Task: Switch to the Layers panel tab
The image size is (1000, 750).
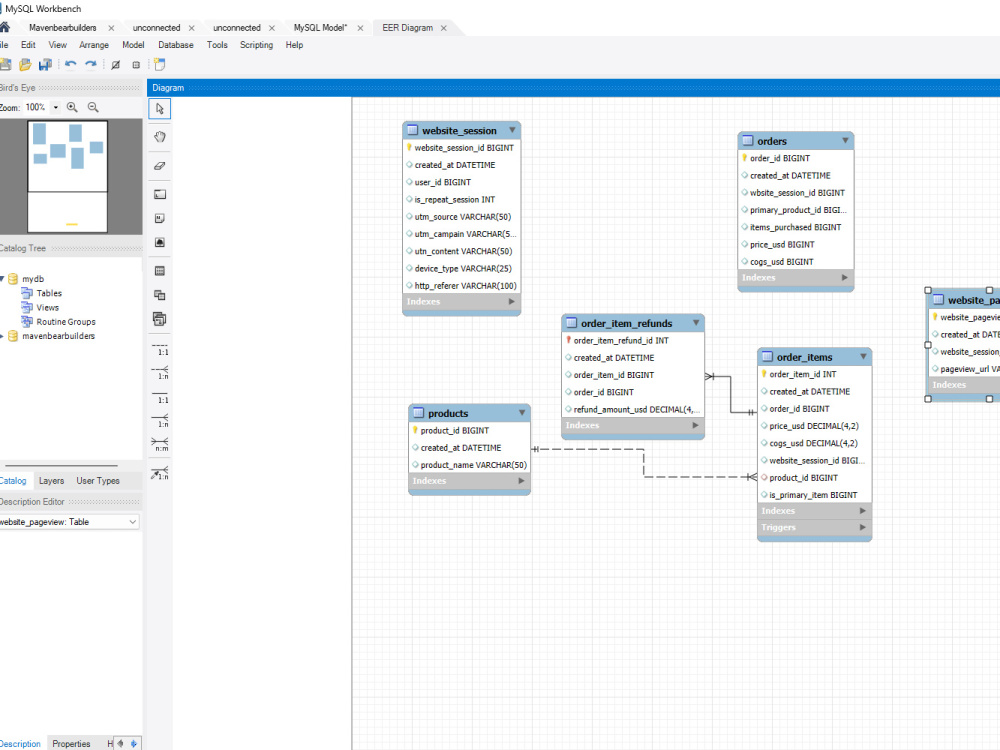Action: point(51,481)
